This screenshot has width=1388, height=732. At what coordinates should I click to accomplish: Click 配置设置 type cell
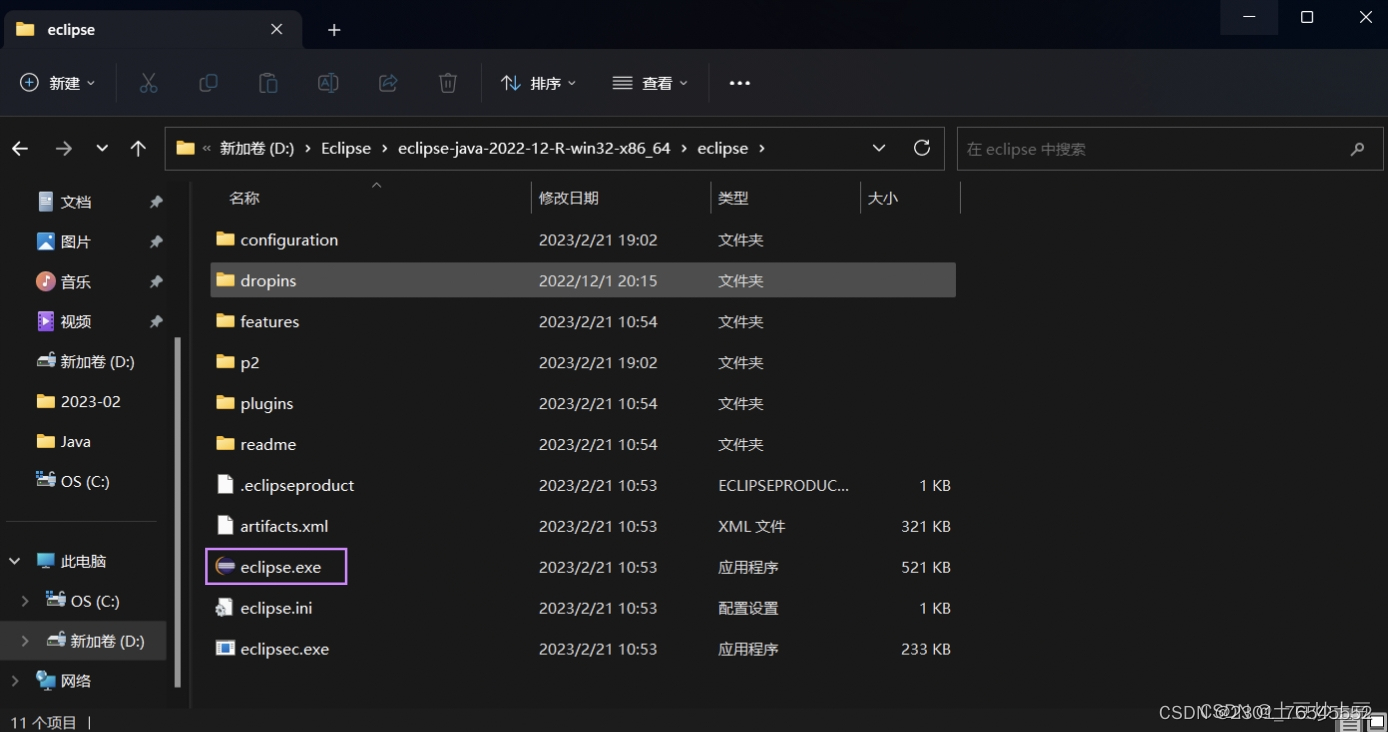click(748, 608)
